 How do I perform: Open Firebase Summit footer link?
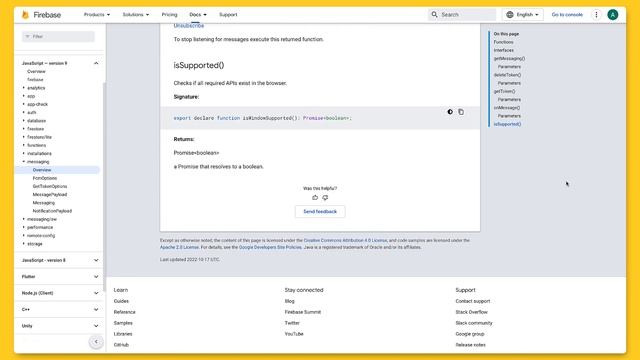(303, 312)
